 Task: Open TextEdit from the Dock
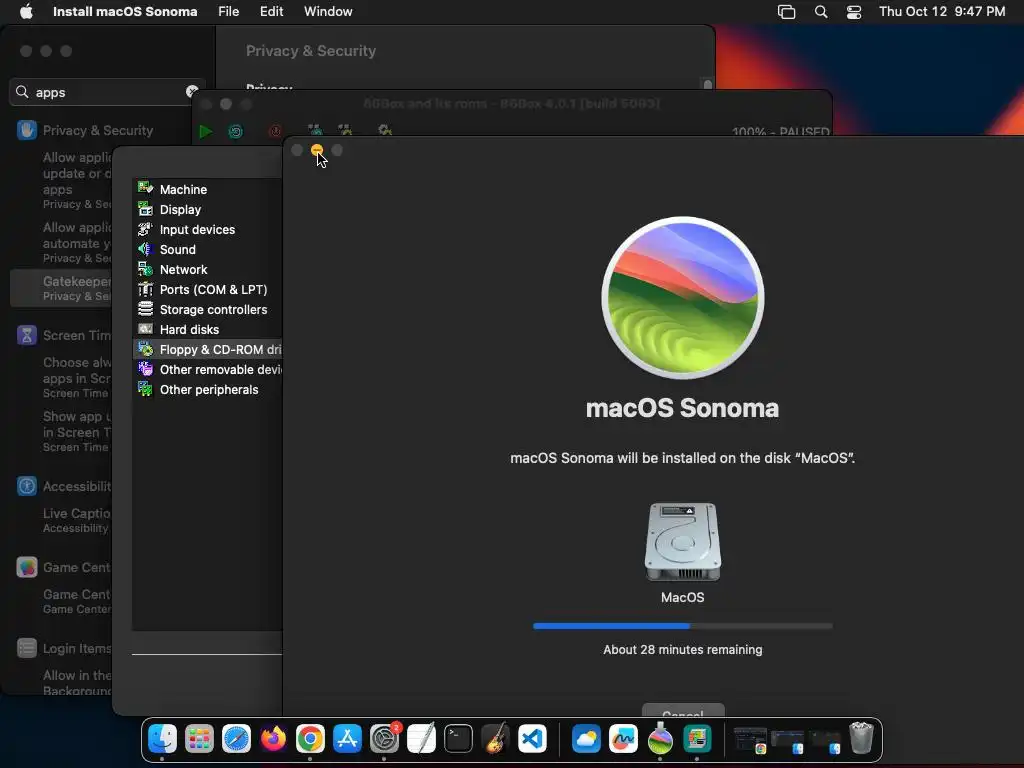pyautogui.click(x=421, y=739)
